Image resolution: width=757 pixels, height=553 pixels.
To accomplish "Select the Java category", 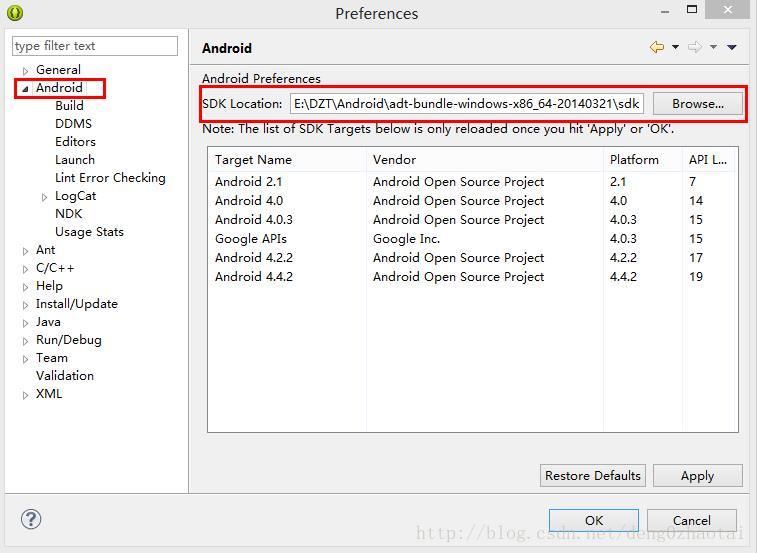I will point(48,322).
